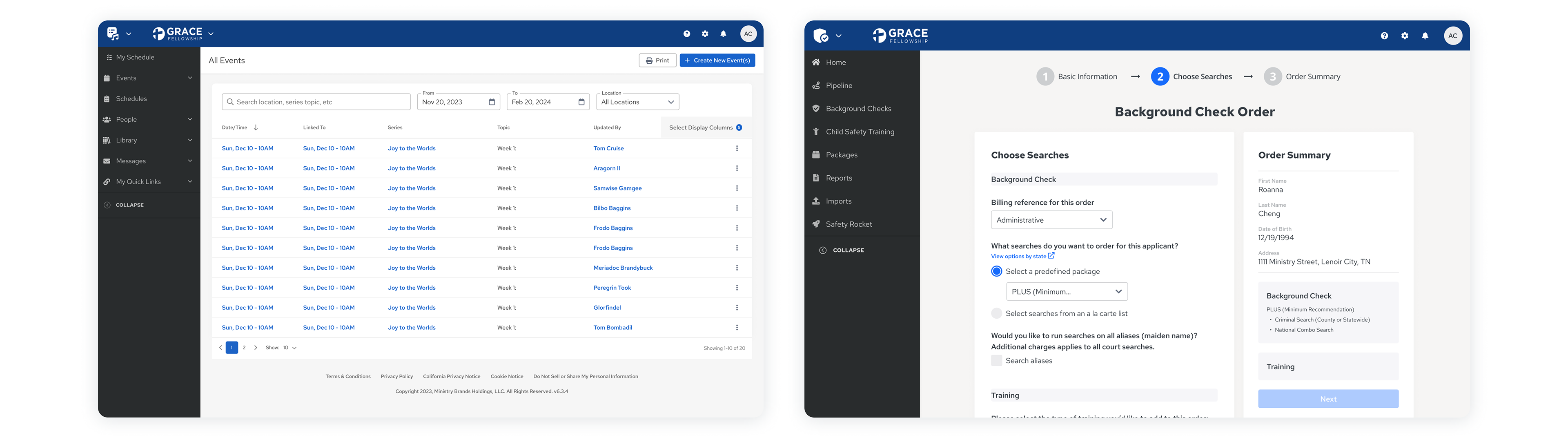Image resolution: width=1568 pixels, height=438 pixels.
Task: Open notifications bell in the All Events window
Action: coord(723,34)
